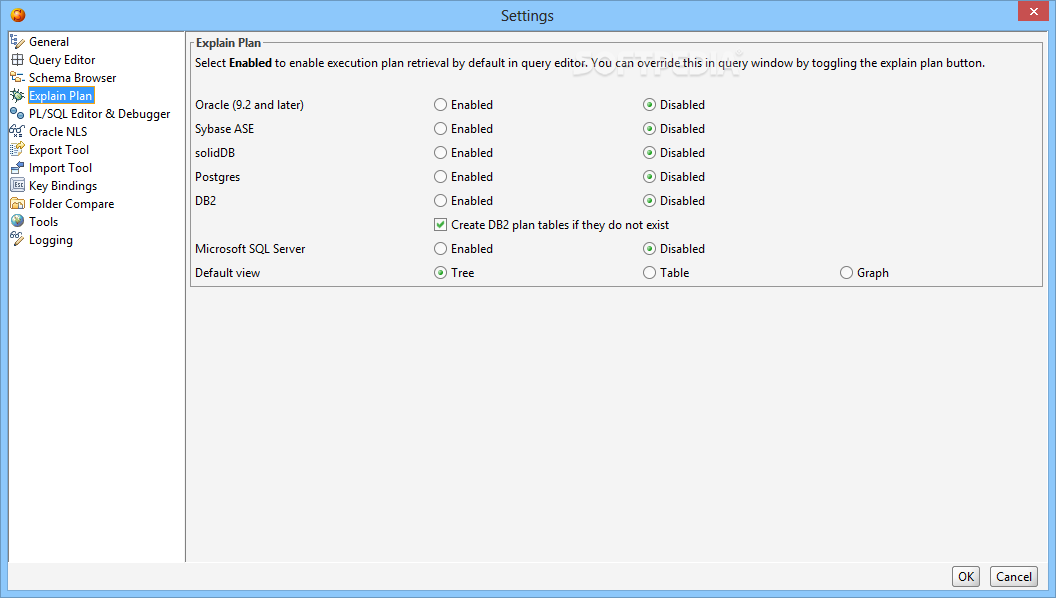The image size is (1056, 598).
Task: Click the Export Tool icon
Action: pos(18,150)
